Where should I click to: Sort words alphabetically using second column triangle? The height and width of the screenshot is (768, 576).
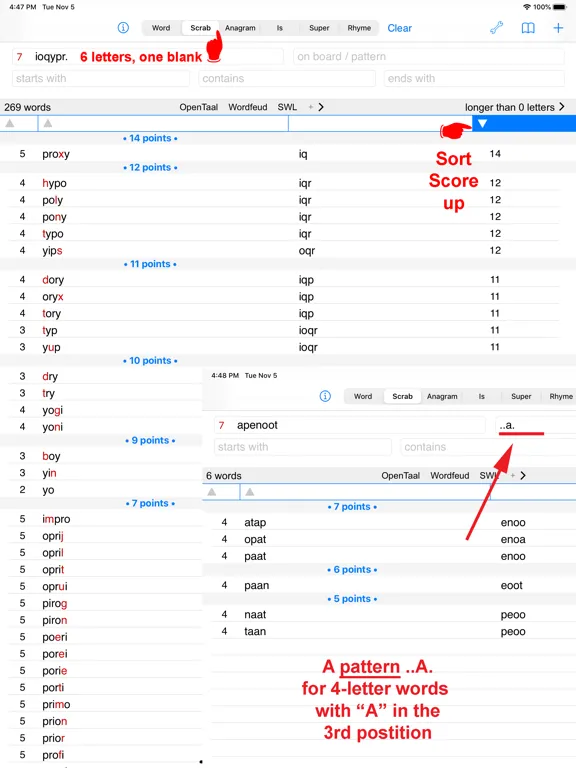48,123
